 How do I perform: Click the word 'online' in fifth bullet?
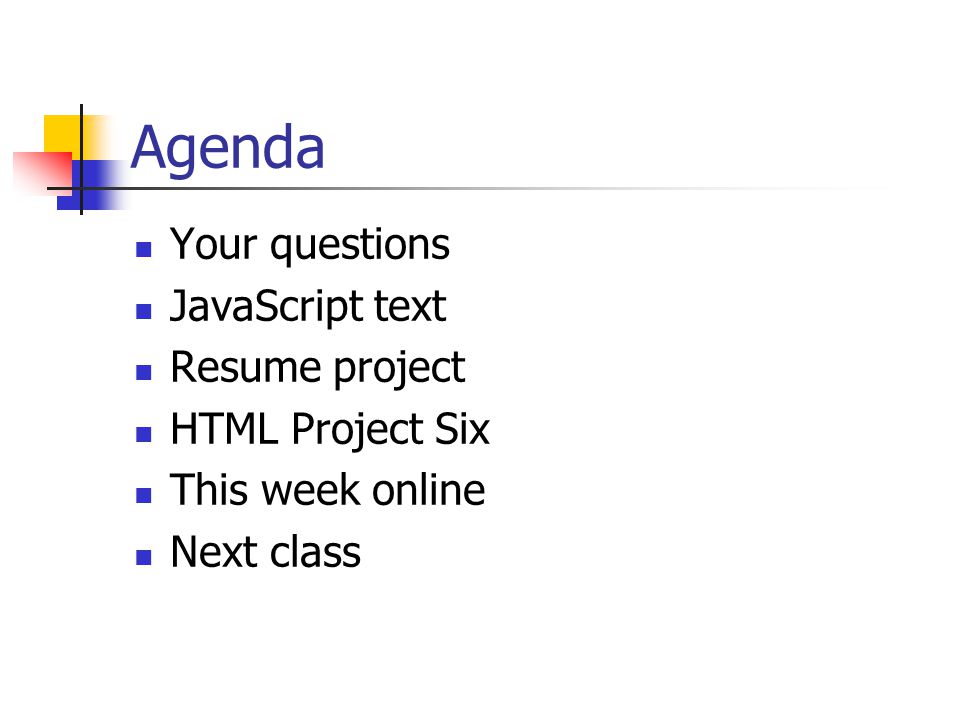tap(429, 490)
